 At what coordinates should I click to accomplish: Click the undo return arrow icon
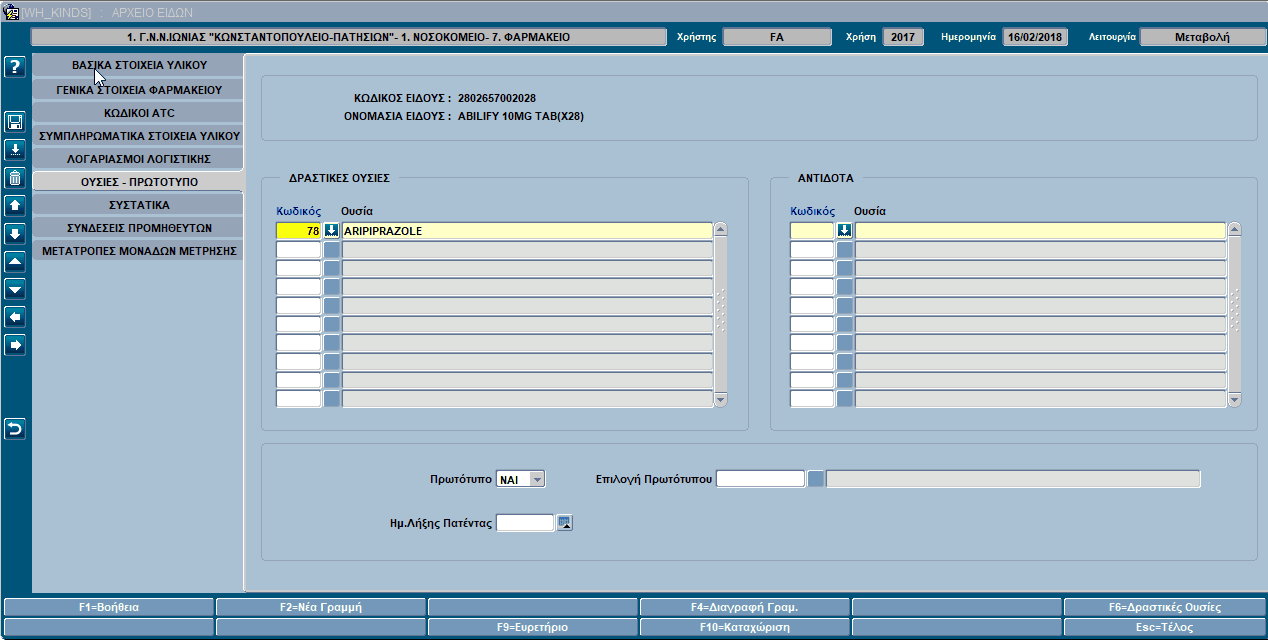[x=15, y=429]
